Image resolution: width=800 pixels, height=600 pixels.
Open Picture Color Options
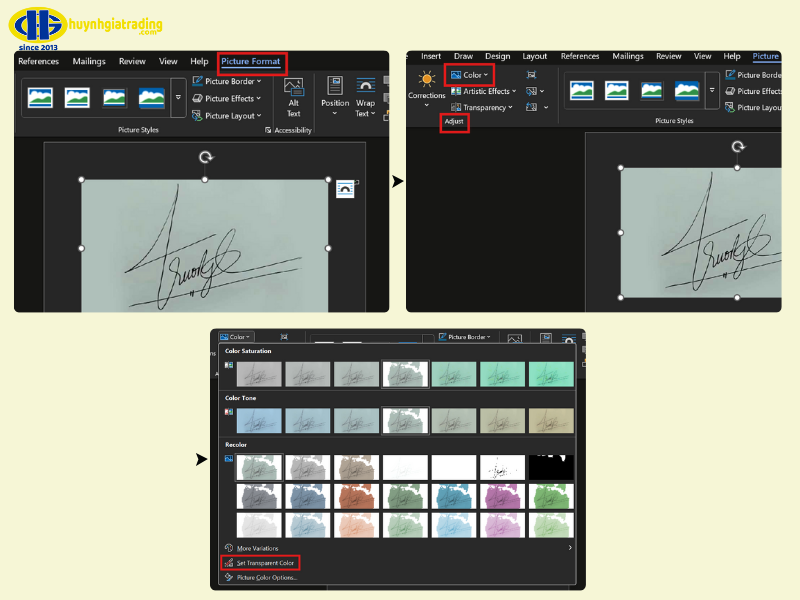point(267,577)
